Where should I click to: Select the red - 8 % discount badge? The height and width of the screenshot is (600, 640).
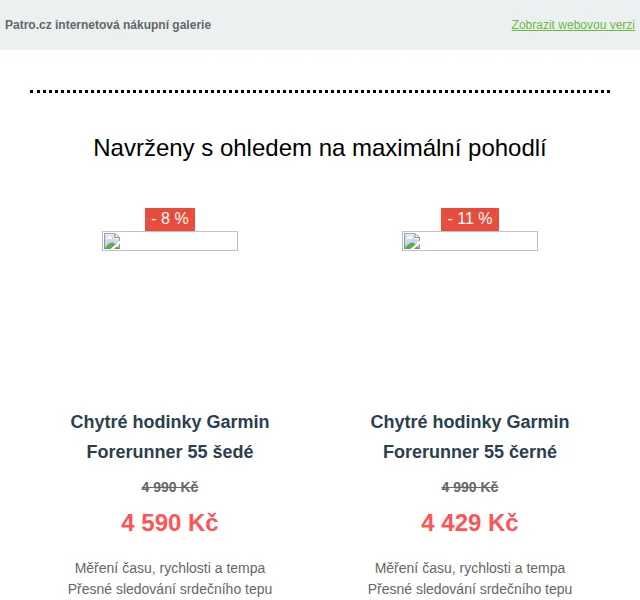(x=170, y=219)
